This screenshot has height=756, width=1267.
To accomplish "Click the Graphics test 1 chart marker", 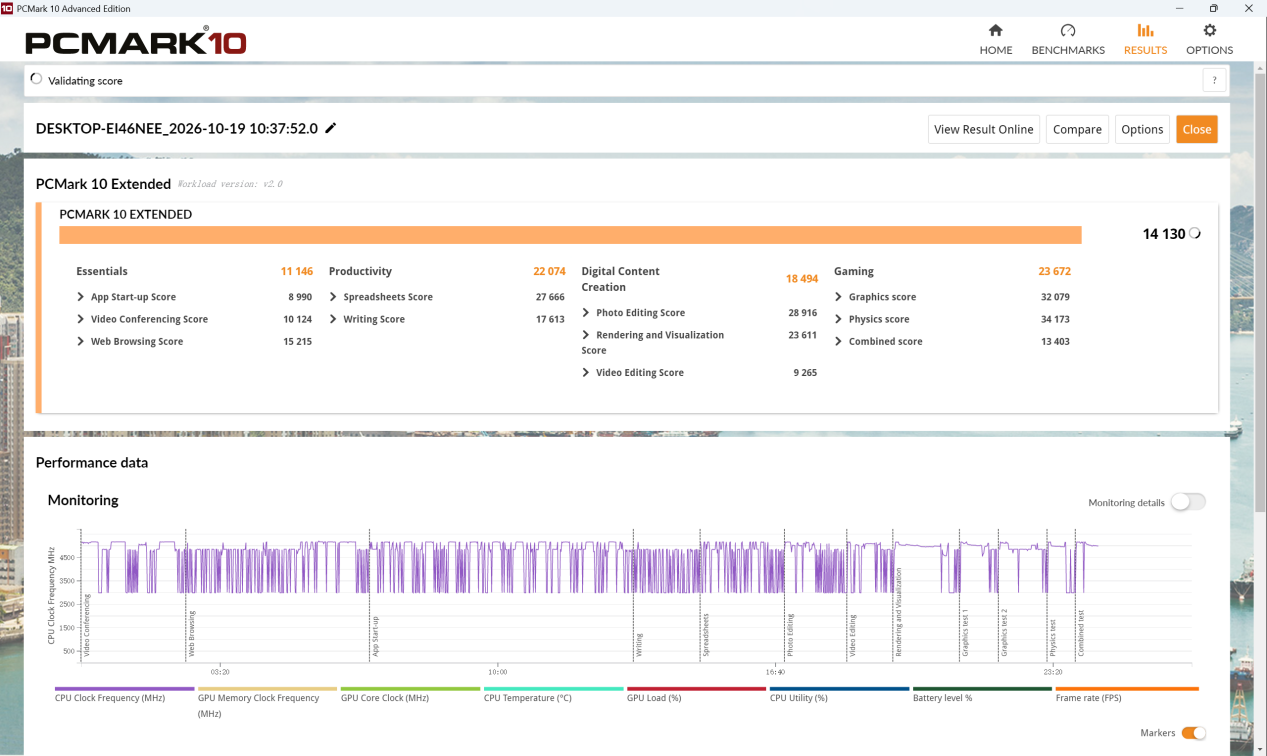I will pyautogui.click(x=965, y=633).
